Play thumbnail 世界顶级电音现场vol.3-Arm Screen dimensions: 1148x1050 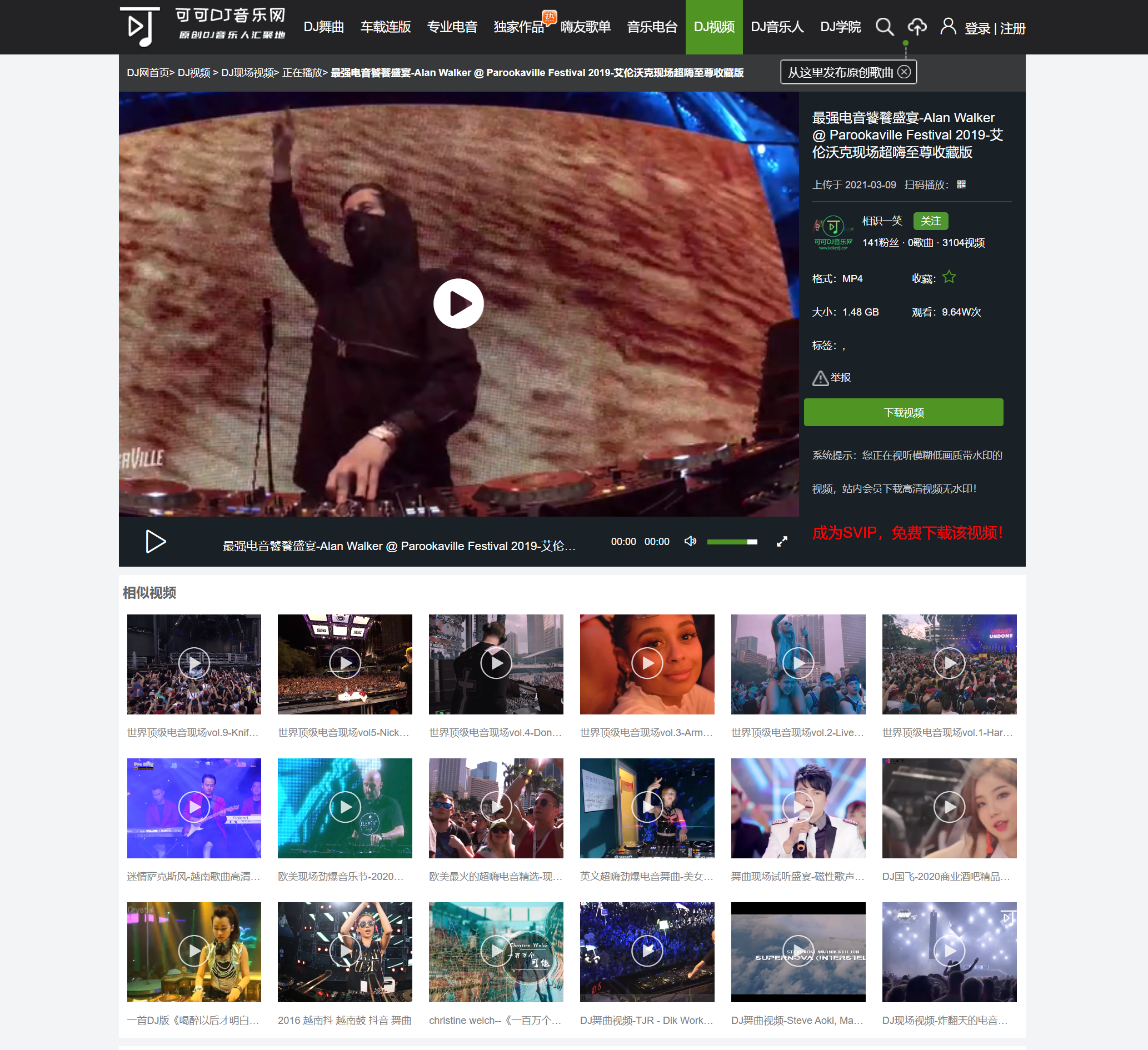tap(647, 664)
